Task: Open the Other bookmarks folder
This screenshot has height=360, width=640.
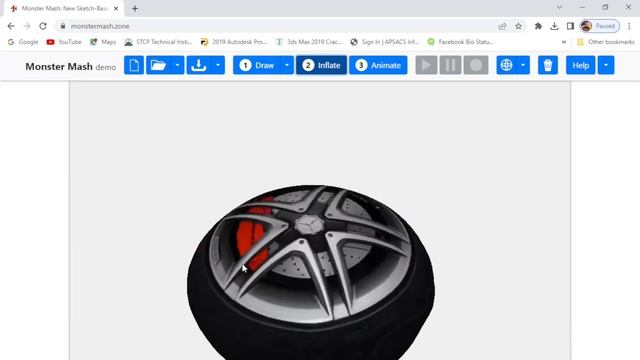Action: (x=606, y=42)
